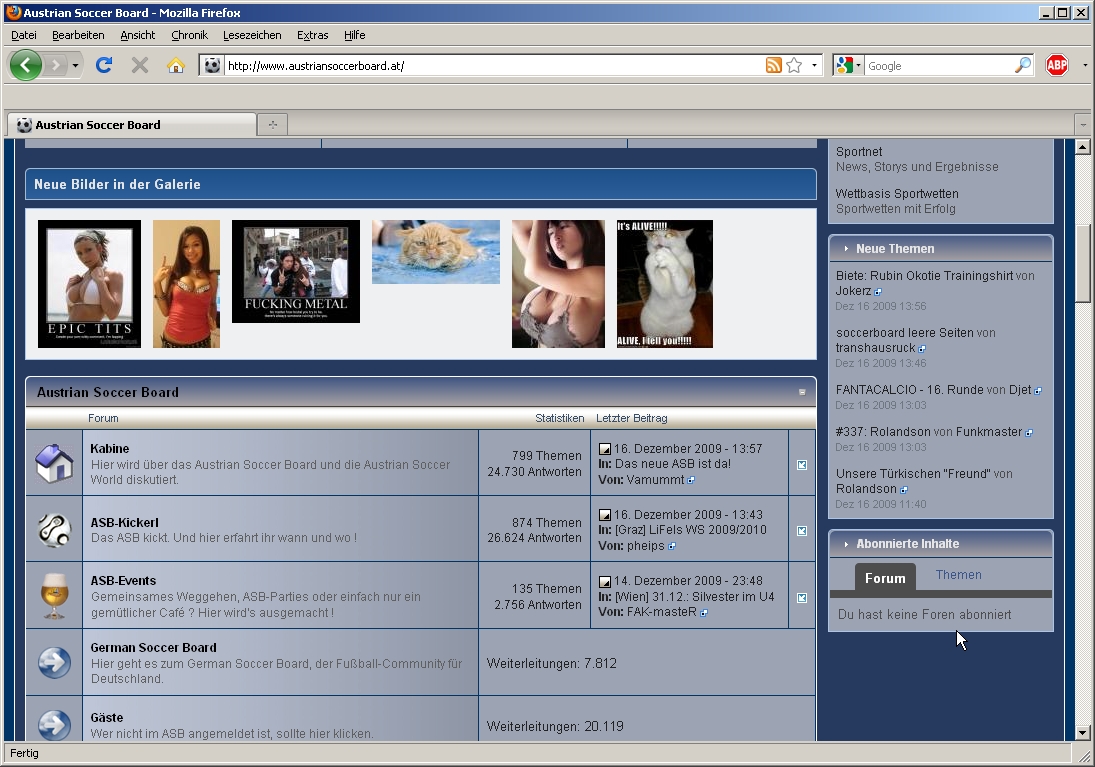Toggle the Neue Themen sidebar block arrow

[846, 249]
